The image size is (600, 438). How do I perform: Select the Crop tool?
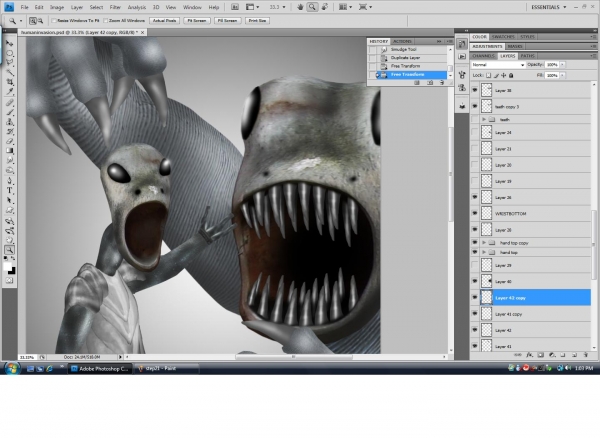point(10,82)
